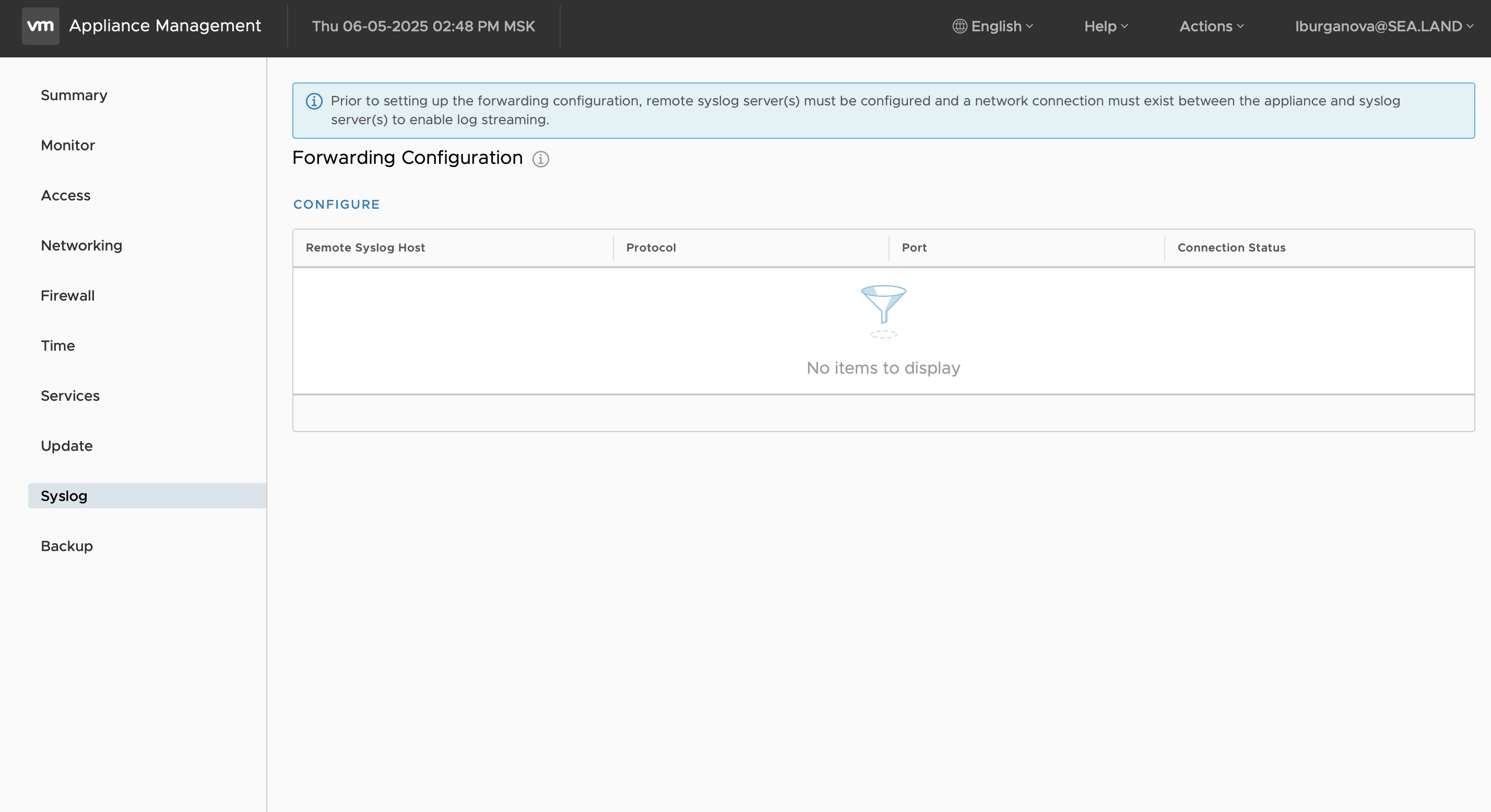Open the Networking section
The width and height of the screenshot is (1491, 812).
81,245
